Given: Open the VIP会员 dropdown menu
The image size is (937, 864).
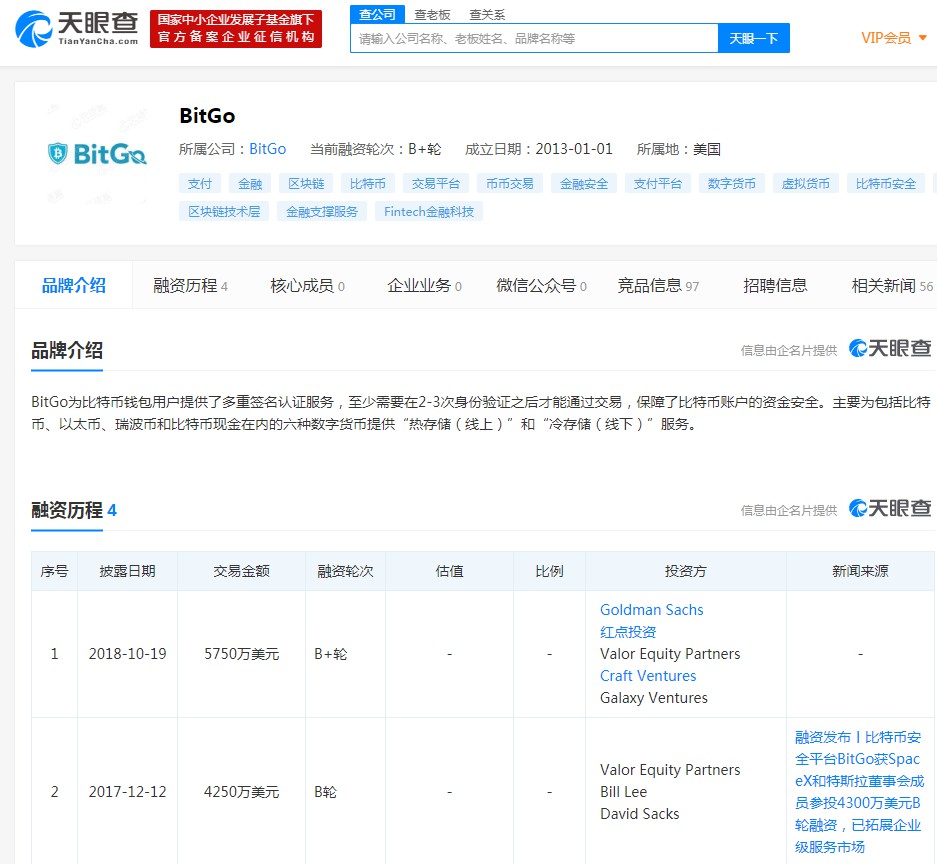Looking at the screenshot, I should (894, 38).
